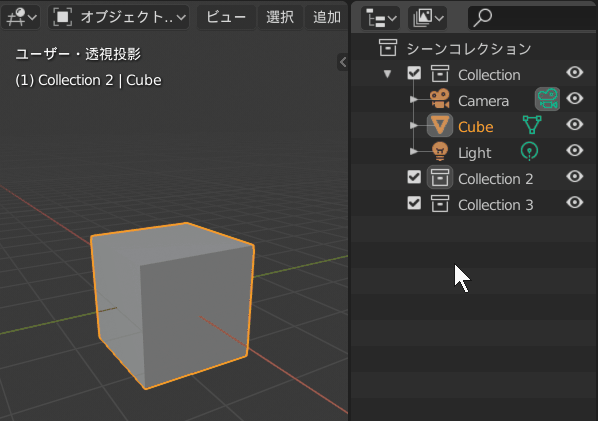Click the orange Cube object icon
Image resolution: width=598 pixels, height=421 pixels.
pos(440,125)
